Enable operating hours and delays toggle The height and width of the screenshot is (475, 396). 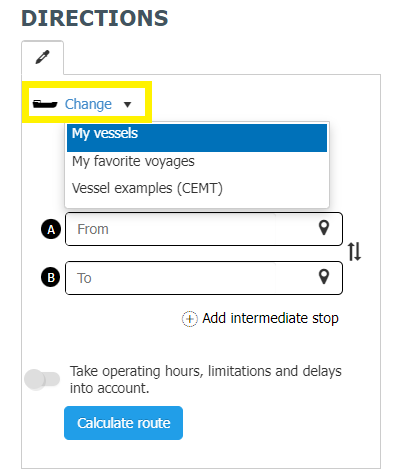42,379
